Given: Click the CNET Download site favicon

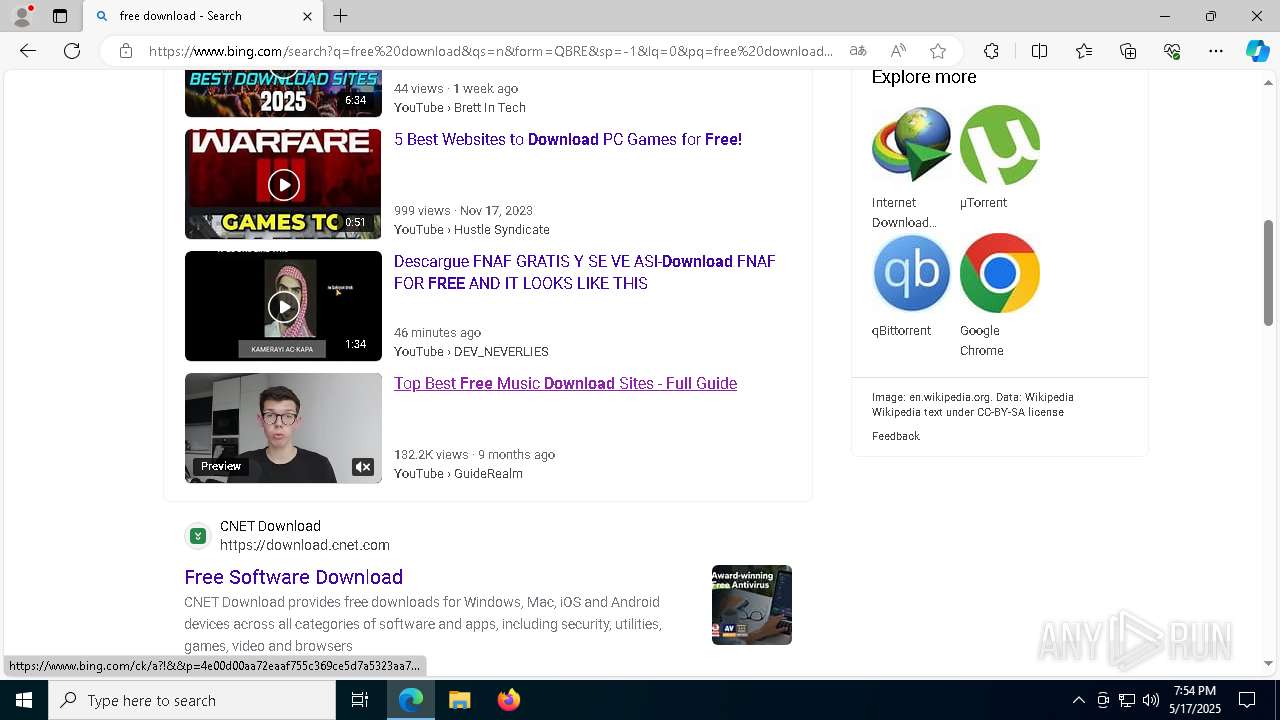Looking at the screenshot, I should pyautogui.click(x=198, y=536).
